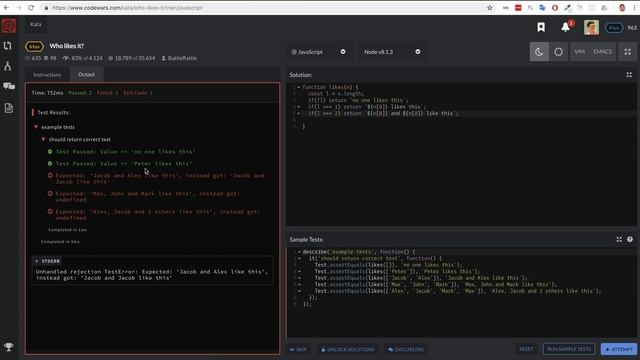Click the red browser extension icon

518,8
